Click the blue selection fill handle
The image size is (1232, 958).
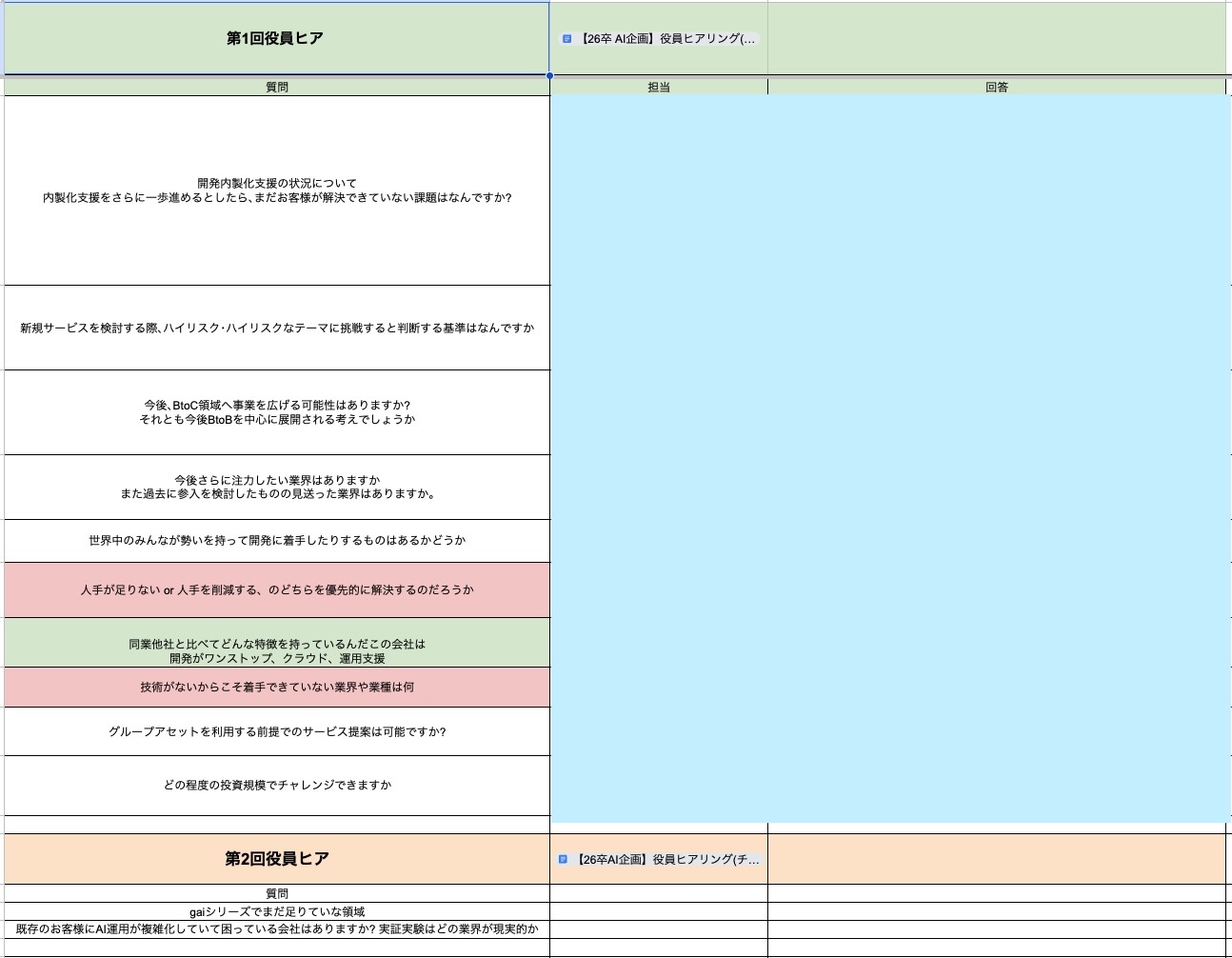point(549,75)
